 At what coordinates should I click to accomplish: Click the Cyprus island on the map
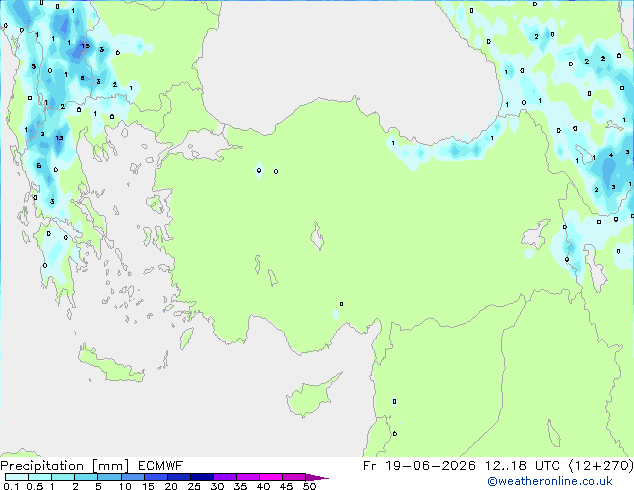[309, 398]
